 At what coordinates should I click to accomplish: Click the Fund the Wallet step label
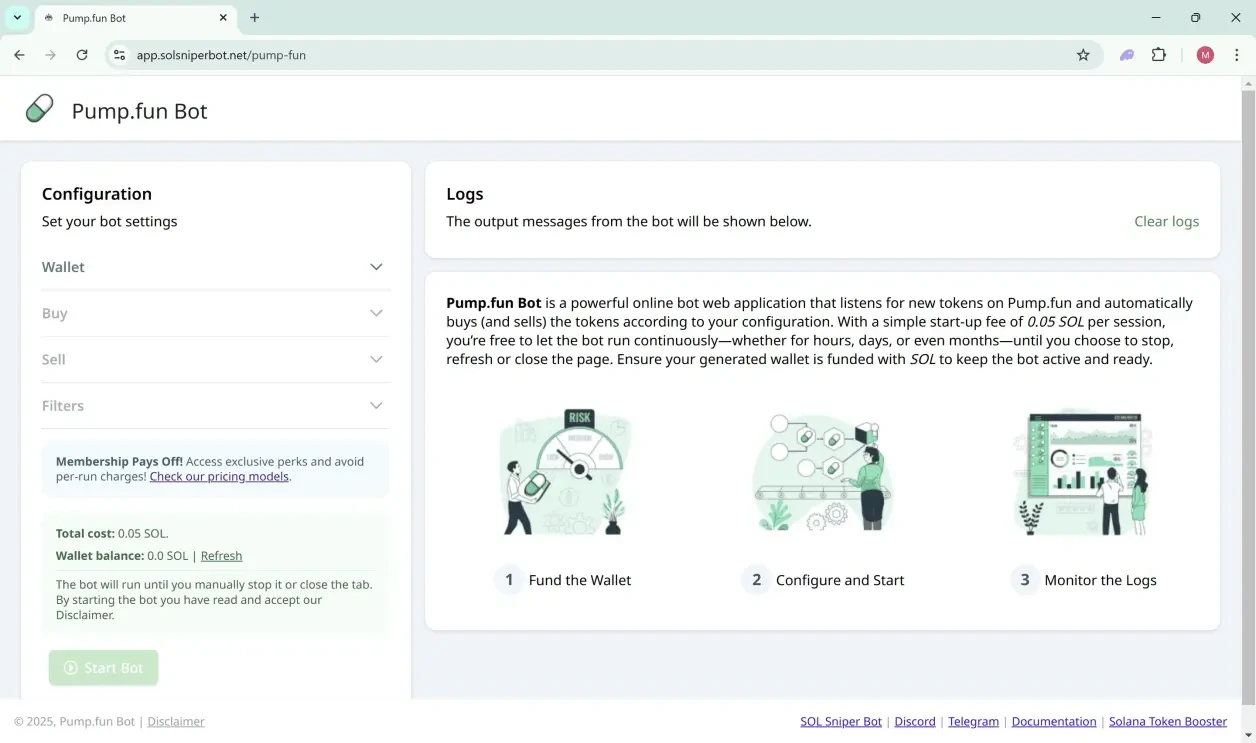tap(580, 580)
